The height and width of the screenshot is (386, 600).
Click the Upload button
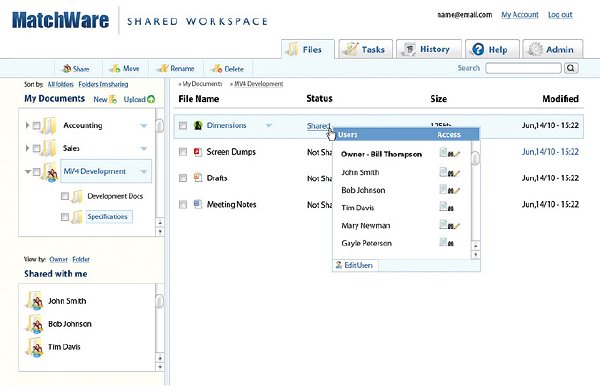tap(139, 99)
